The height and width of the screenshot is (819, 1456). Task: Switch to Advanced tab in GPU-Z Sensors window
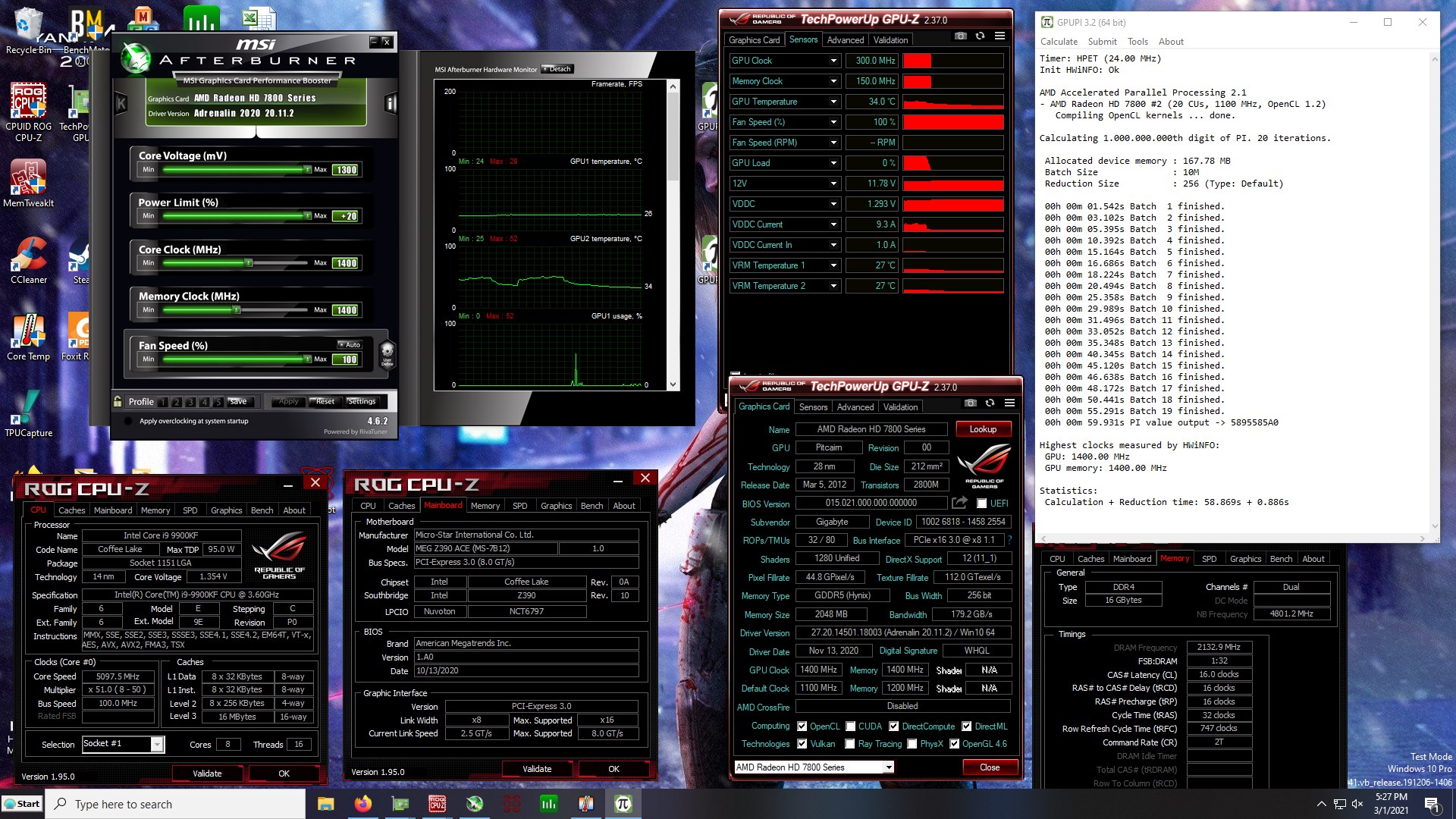click(846, 40)
